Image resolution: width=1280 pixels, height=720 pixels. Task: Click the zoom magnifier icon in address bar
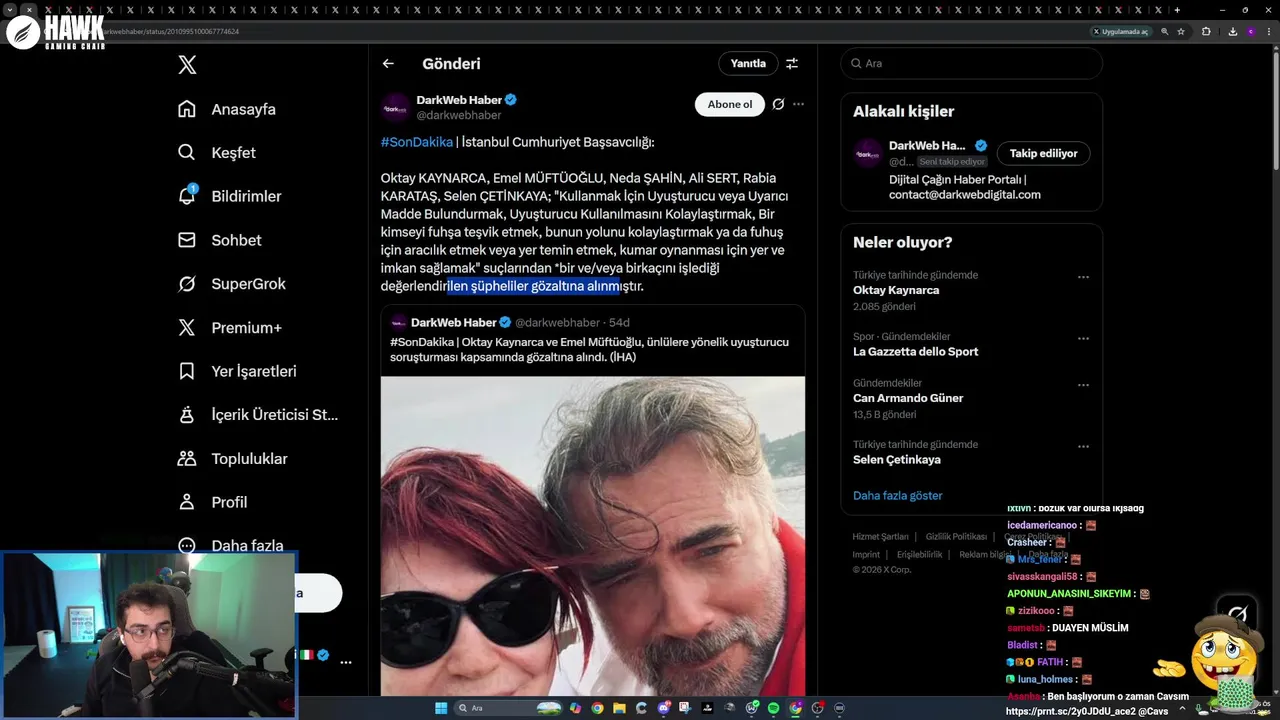[1165, 31]
